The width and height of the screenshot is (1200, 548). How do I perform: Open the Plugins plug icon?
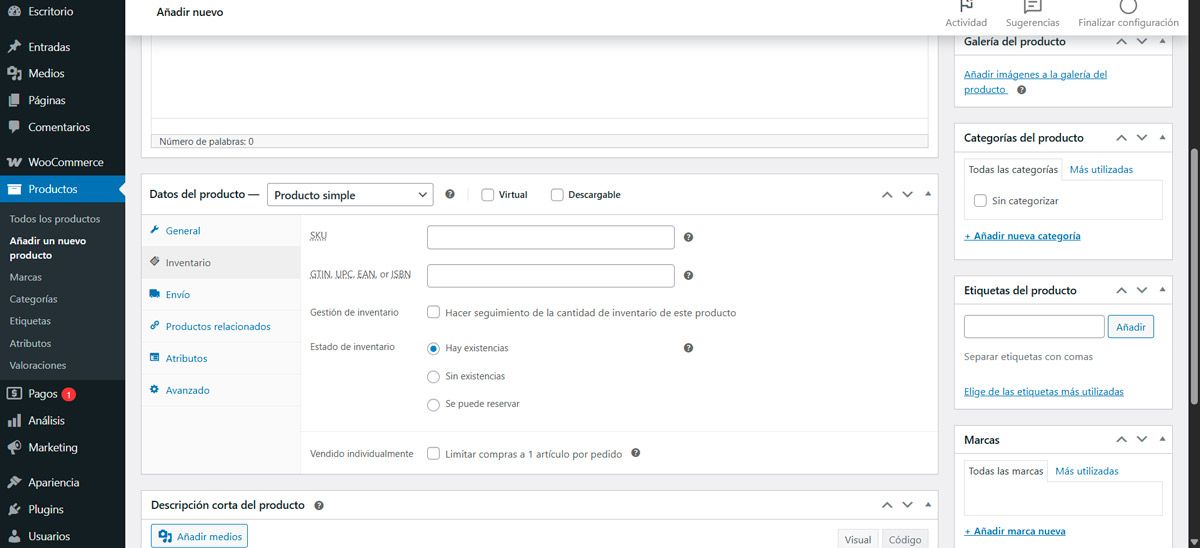click(14, 510)
